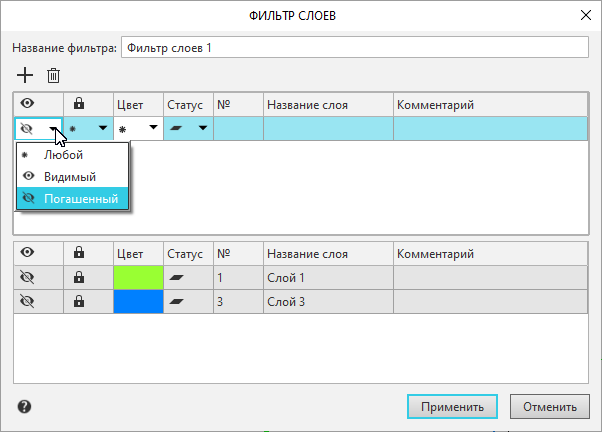Click eye header icon in lower table

tap(27, 253)
